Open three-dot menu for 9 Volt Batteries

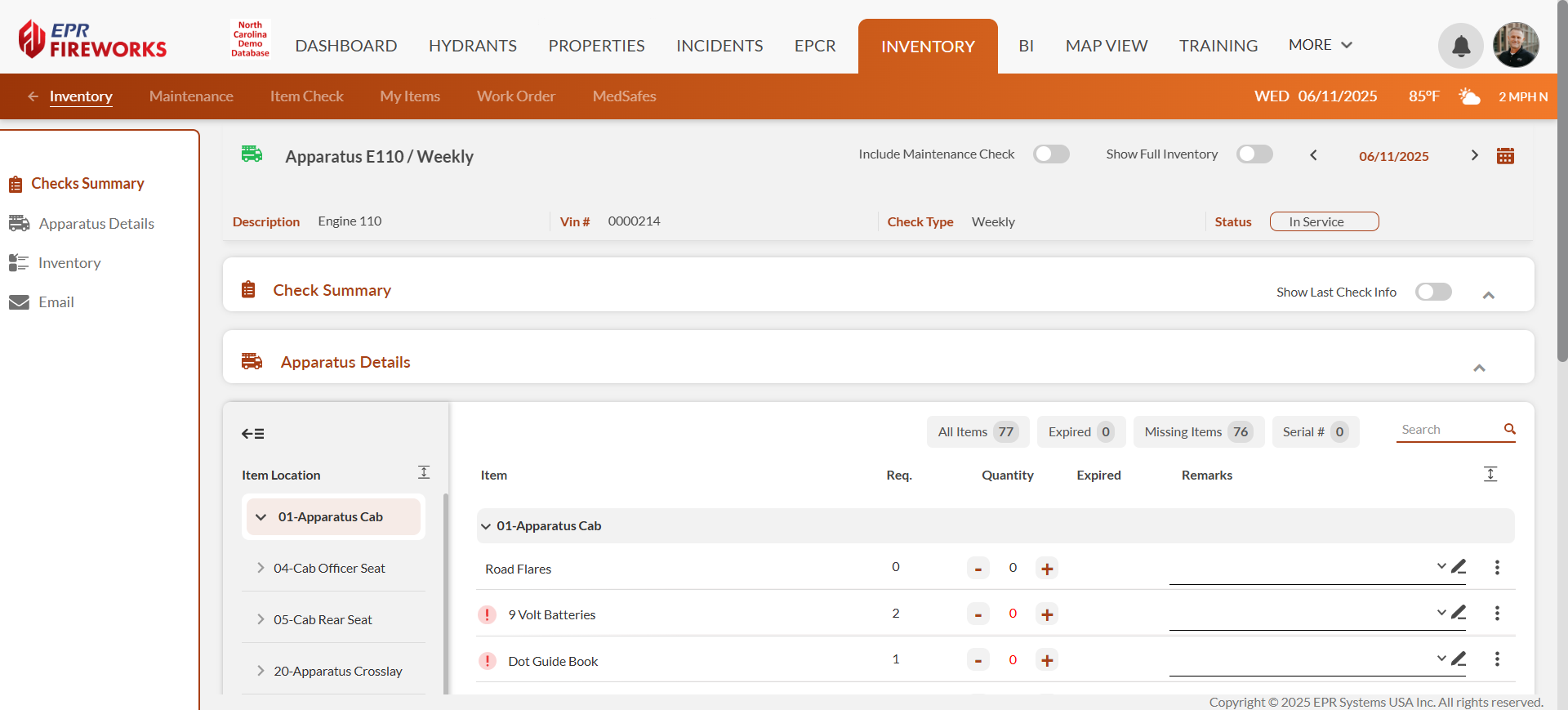1496,614
